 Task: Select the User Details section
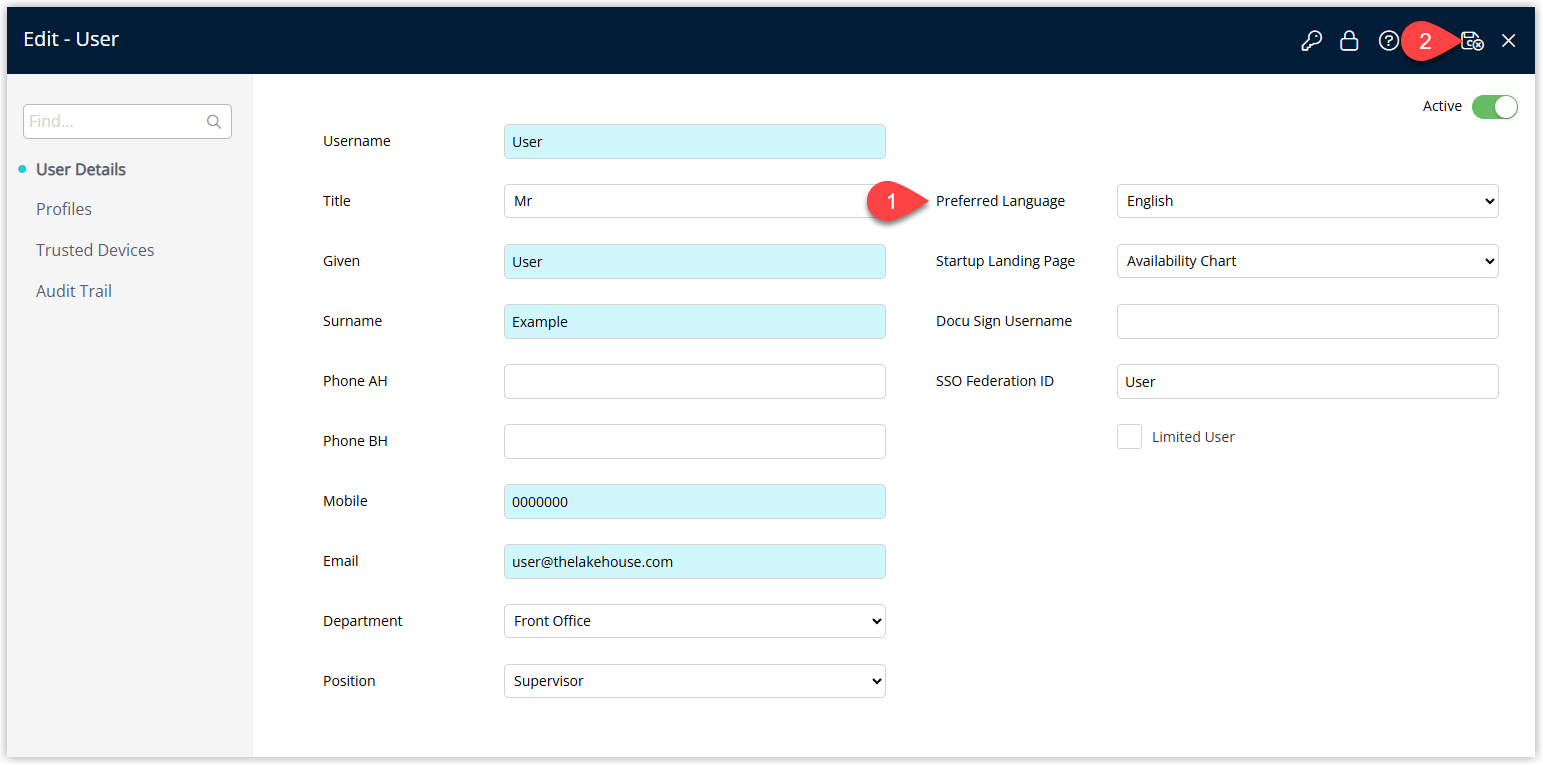pos(81,169)
